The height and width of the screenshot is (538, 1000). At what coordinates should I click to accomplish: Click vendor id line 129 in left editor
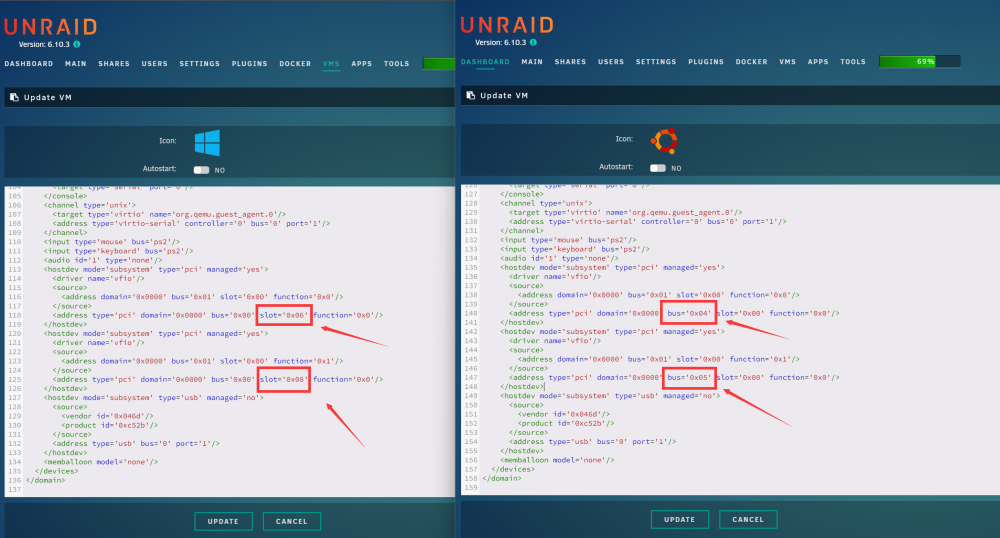click(x=107, y=416)
